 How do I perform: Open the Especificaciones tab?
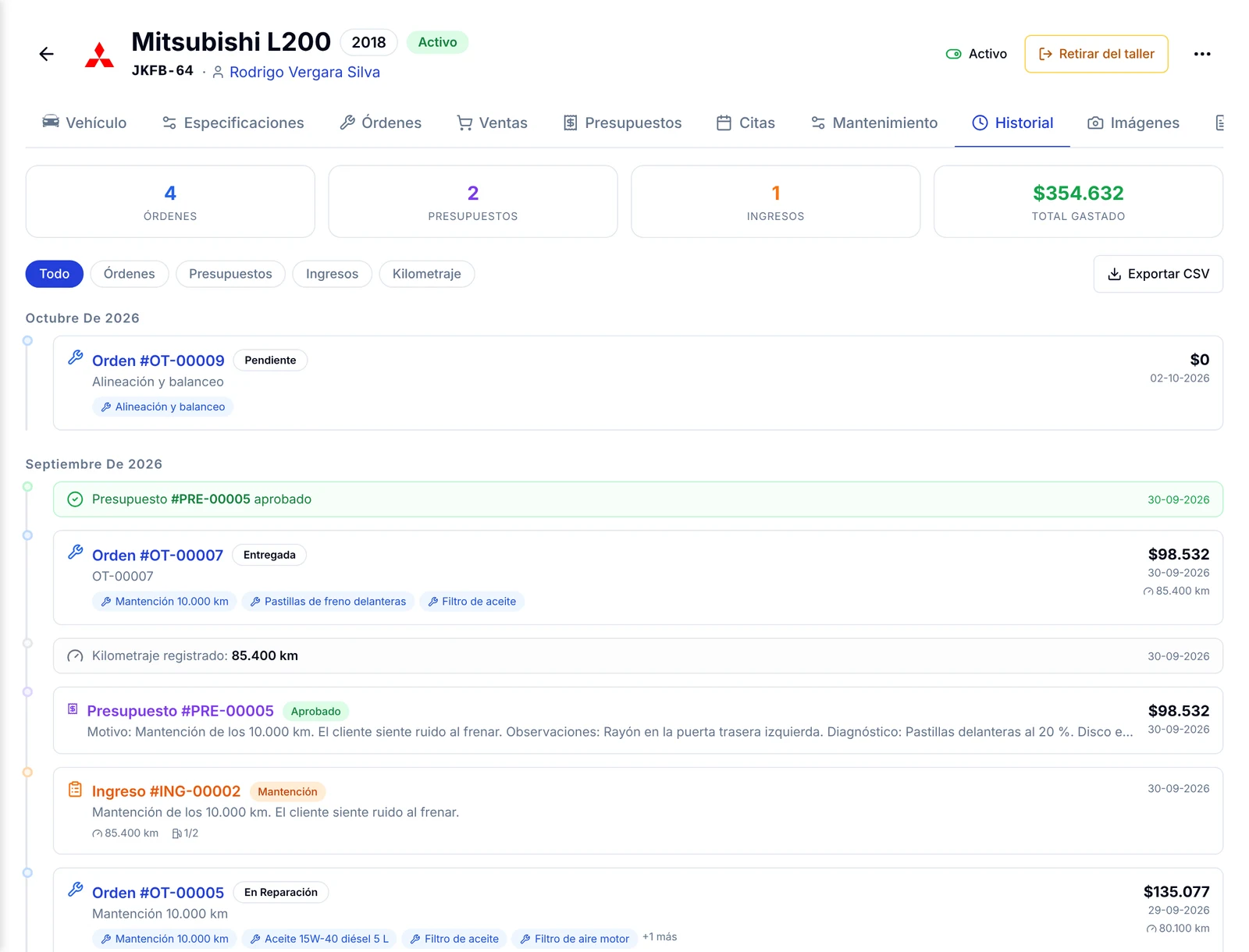tap(233, 123)
